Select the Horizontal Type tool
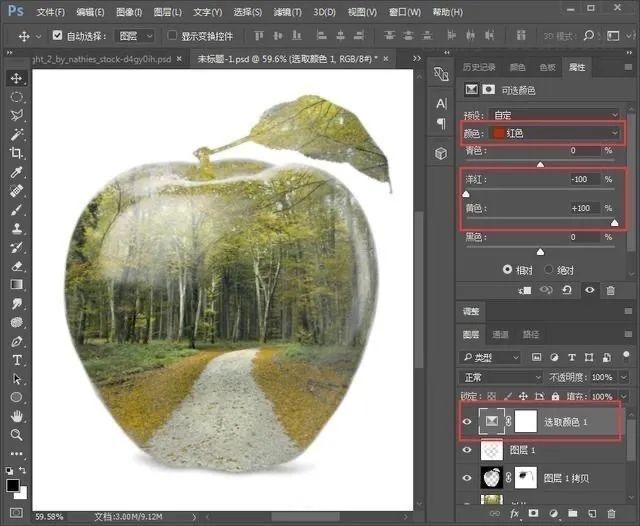 17,359
